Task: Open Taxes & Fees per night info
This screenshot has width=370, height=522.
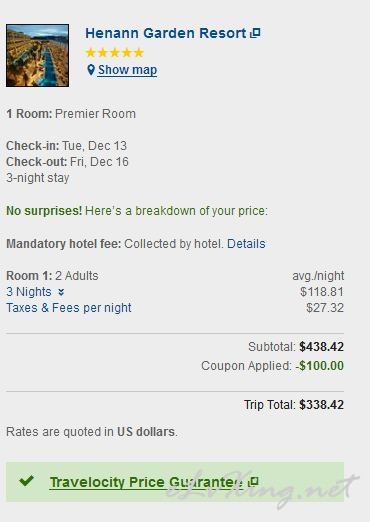Action: click(x=69, y=308)
